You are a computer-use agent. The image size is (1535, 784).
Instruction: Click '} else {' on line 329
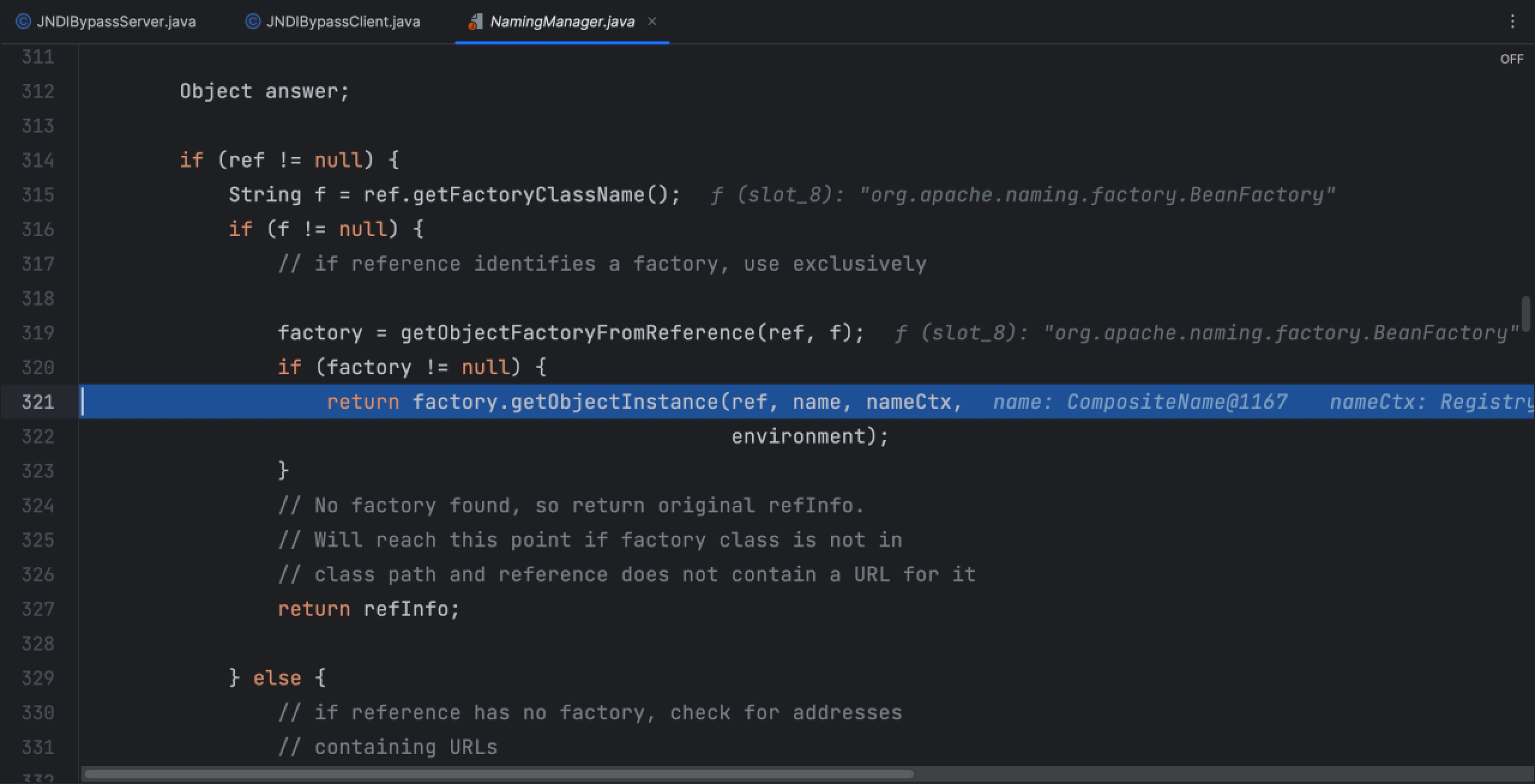[277, 678]
